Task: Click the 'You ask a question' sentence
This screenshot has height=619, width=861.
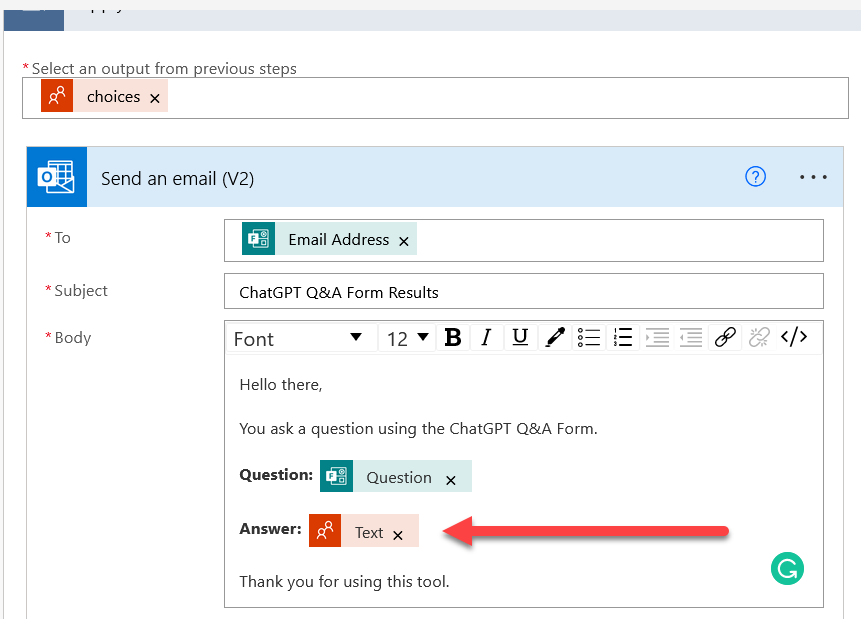Action: click(x=418, y=428)
